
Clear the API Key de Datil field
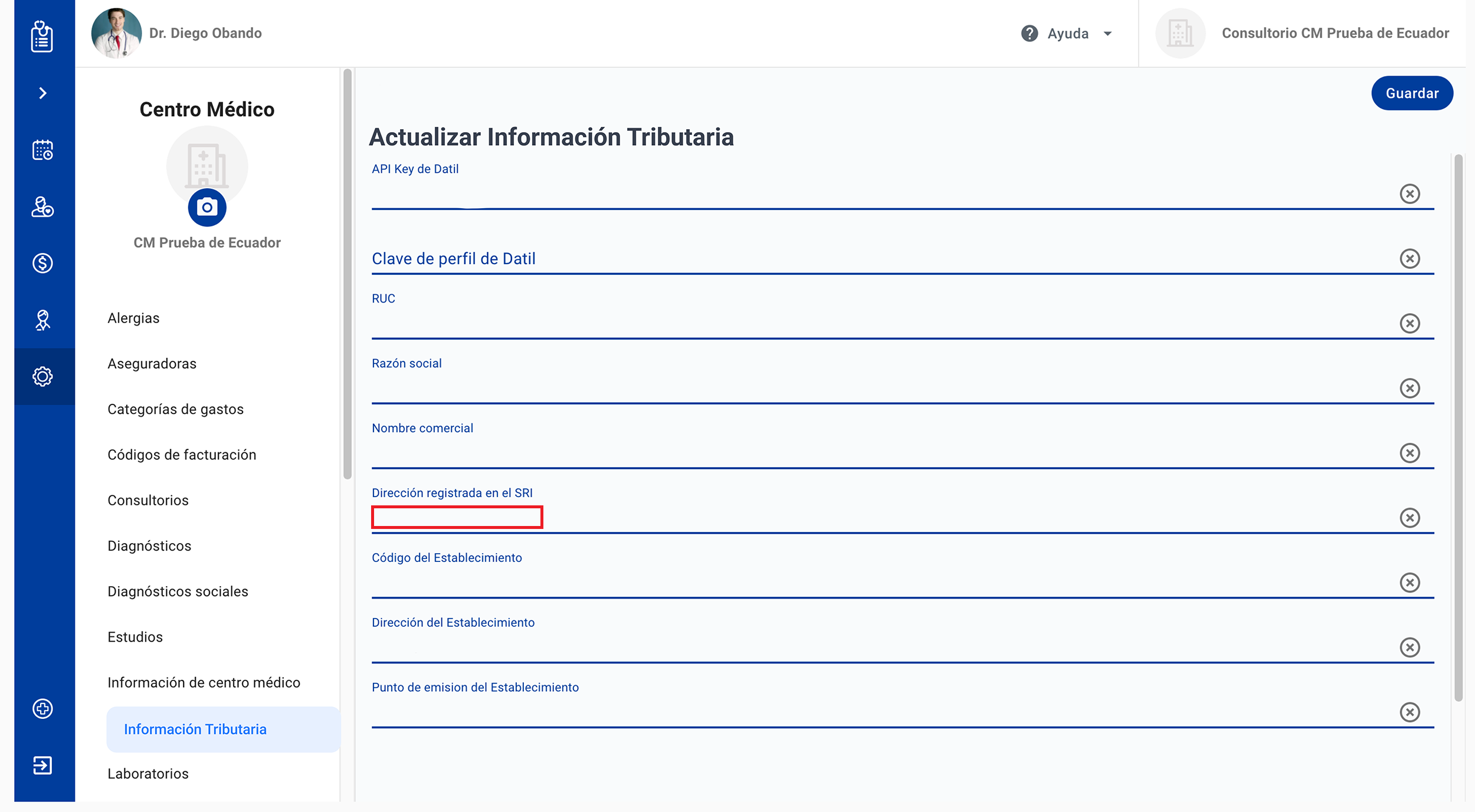[x=1409, y=194]
